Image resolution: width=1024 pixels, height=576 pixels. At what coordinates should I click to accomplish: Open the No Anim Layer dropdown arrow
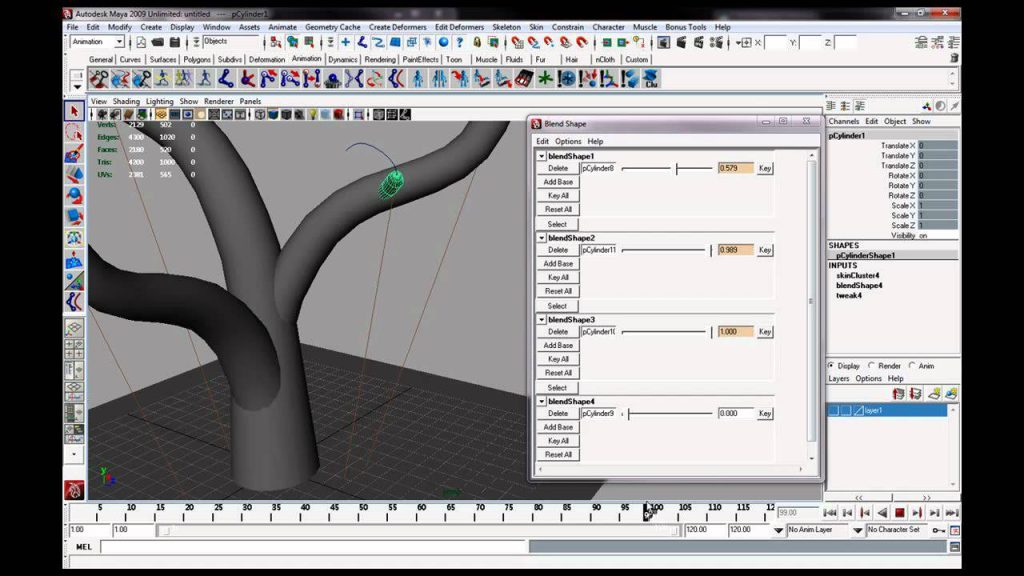(x=778, y=530)
